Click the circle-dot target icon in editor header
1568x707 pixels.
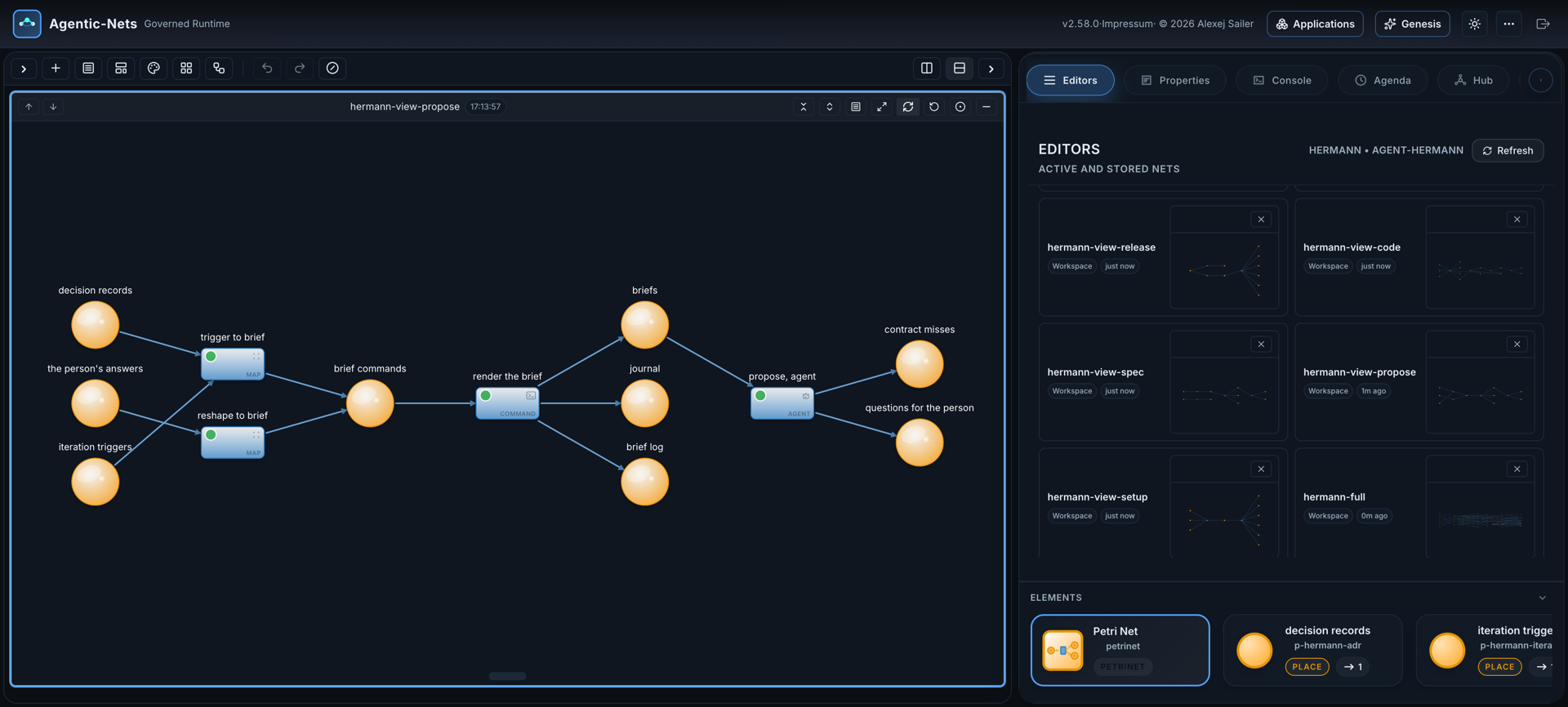pyautogui.click(x=960, y=107)
